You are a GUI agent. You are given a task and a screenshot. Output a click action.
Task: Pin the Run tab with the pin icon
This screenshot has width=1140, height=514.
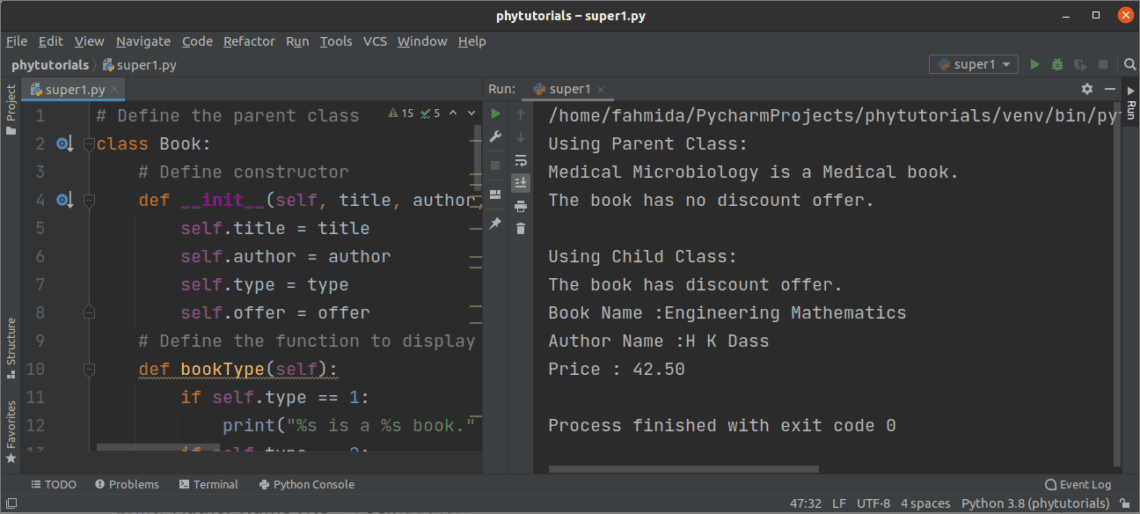(495, 224)
